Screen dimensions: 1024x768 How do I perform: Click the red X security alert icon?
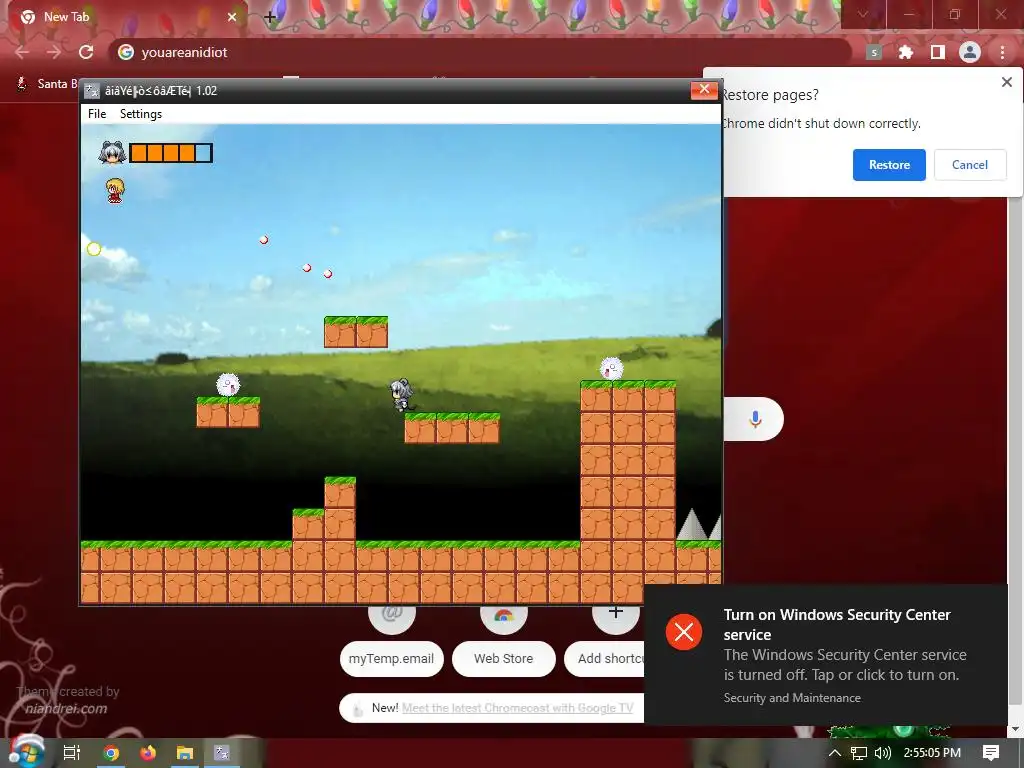[x=684, y=632]
